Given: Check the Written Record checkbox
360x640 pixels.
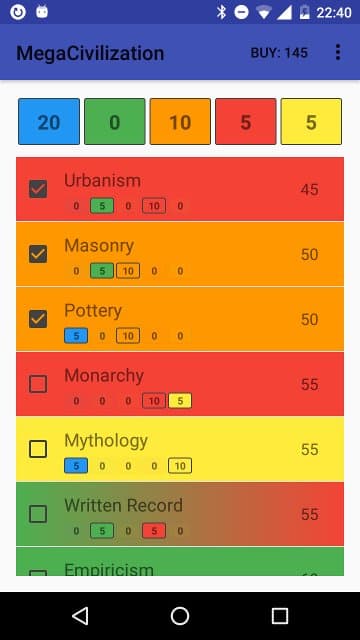Looking at the screenshot, I should click(x=38, y=514).
